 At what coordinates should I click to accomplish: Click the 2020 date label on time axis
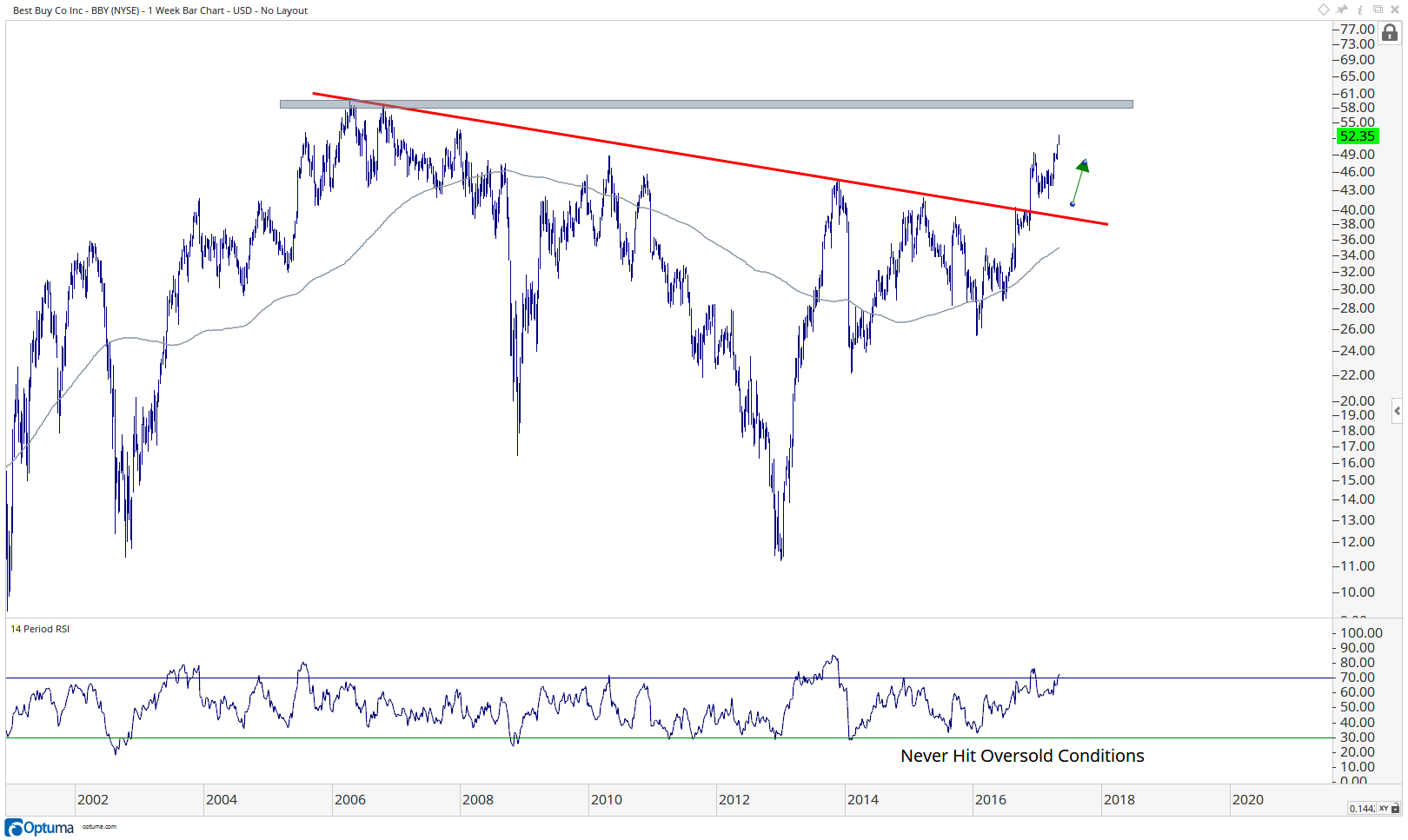coord(1248,800)
